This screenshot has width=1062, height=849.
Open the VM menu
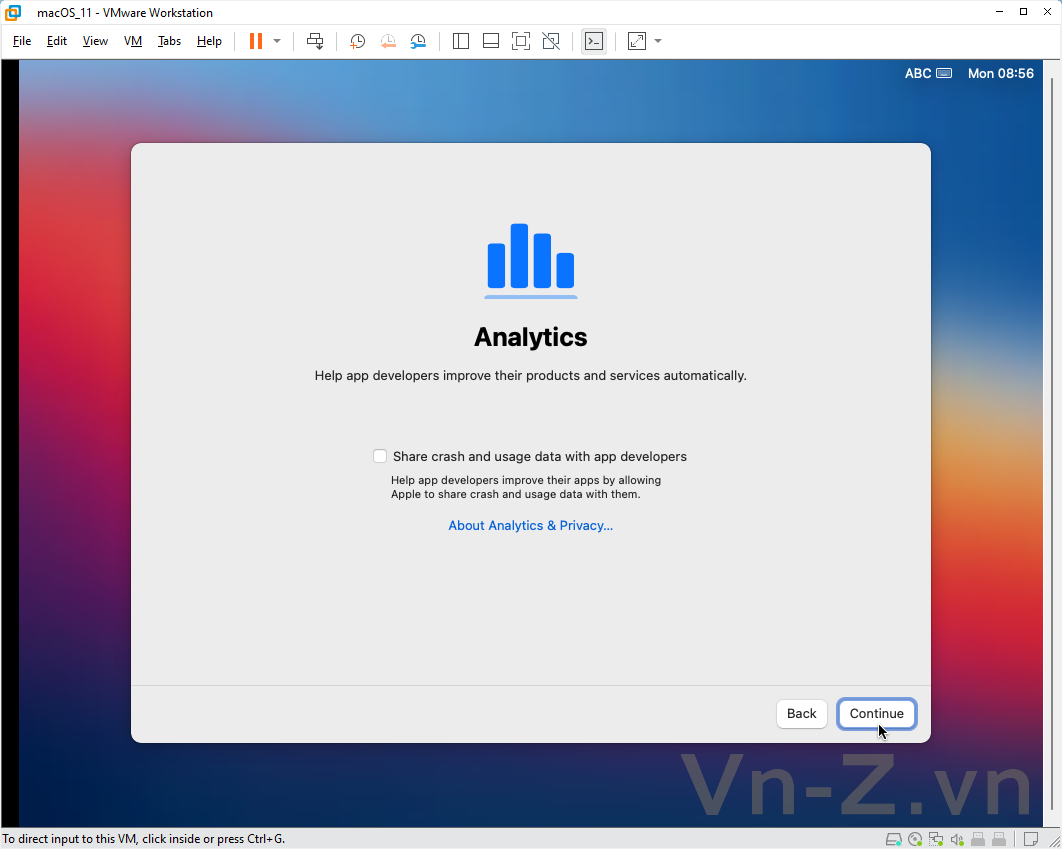(x=133, y=41)
